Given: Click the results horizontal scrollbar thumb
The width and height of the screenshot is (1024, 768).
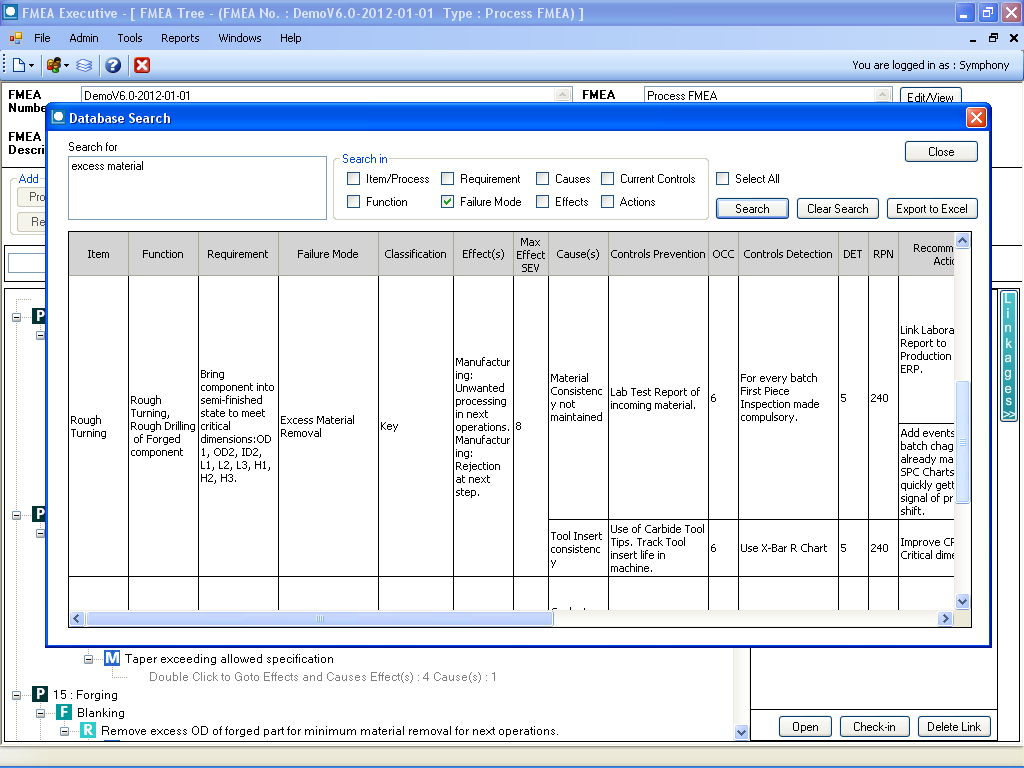Looking at the screenshot, I should tap(320, 618).
